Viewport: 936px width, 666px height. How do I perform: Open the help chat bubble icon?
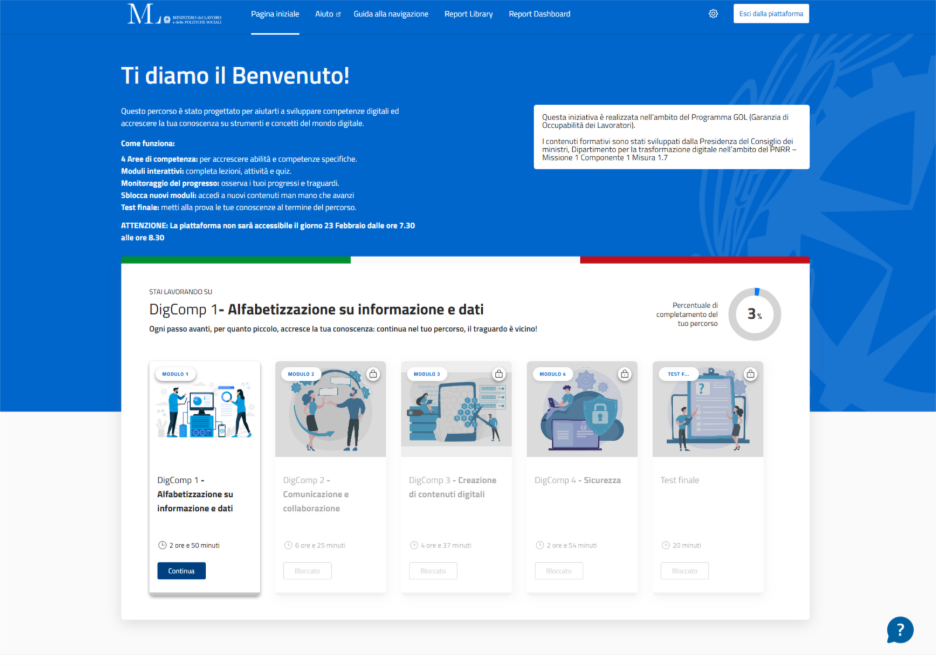tap(900, 630)
